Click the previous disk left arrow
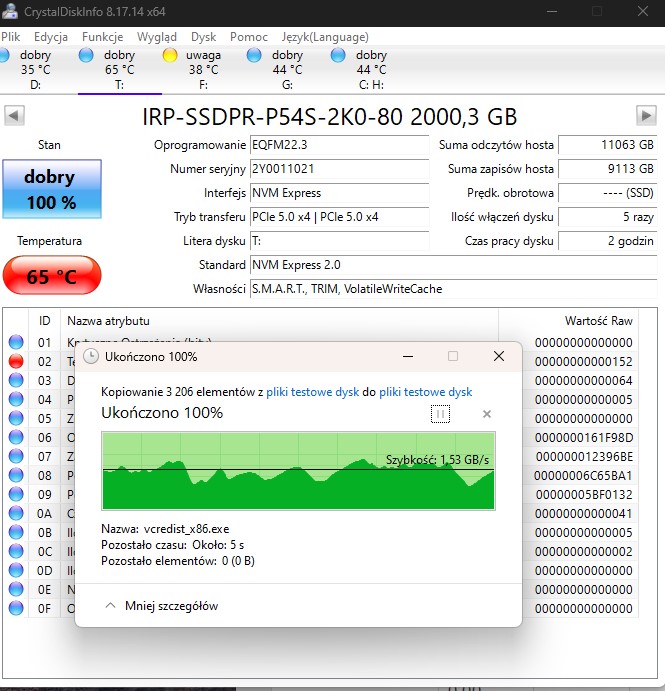This screenshot has width=665, height=691. pyautogui.click(x=14, y=115)
